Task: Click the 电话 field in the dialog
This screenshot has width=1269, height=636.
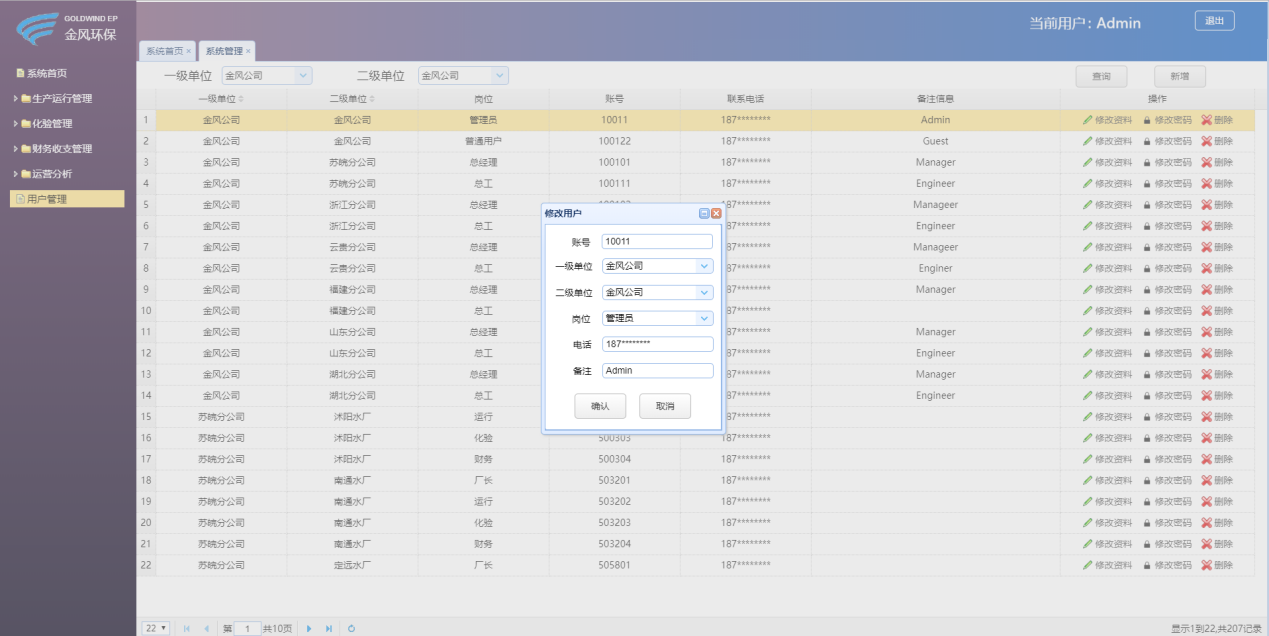Action: point(657,344)
